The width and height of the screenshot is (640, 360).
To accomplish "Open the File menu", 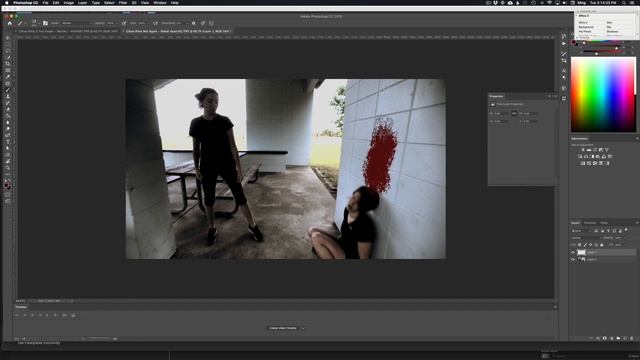I will click(x=45, y=2).
